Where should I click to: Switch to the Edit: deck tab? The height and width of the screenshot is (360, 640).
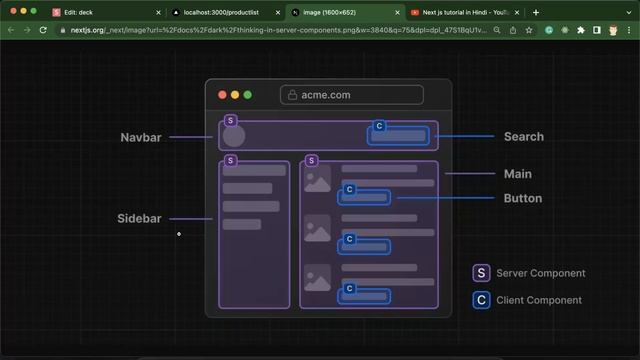pyautogui.click(x=107, y=13)
